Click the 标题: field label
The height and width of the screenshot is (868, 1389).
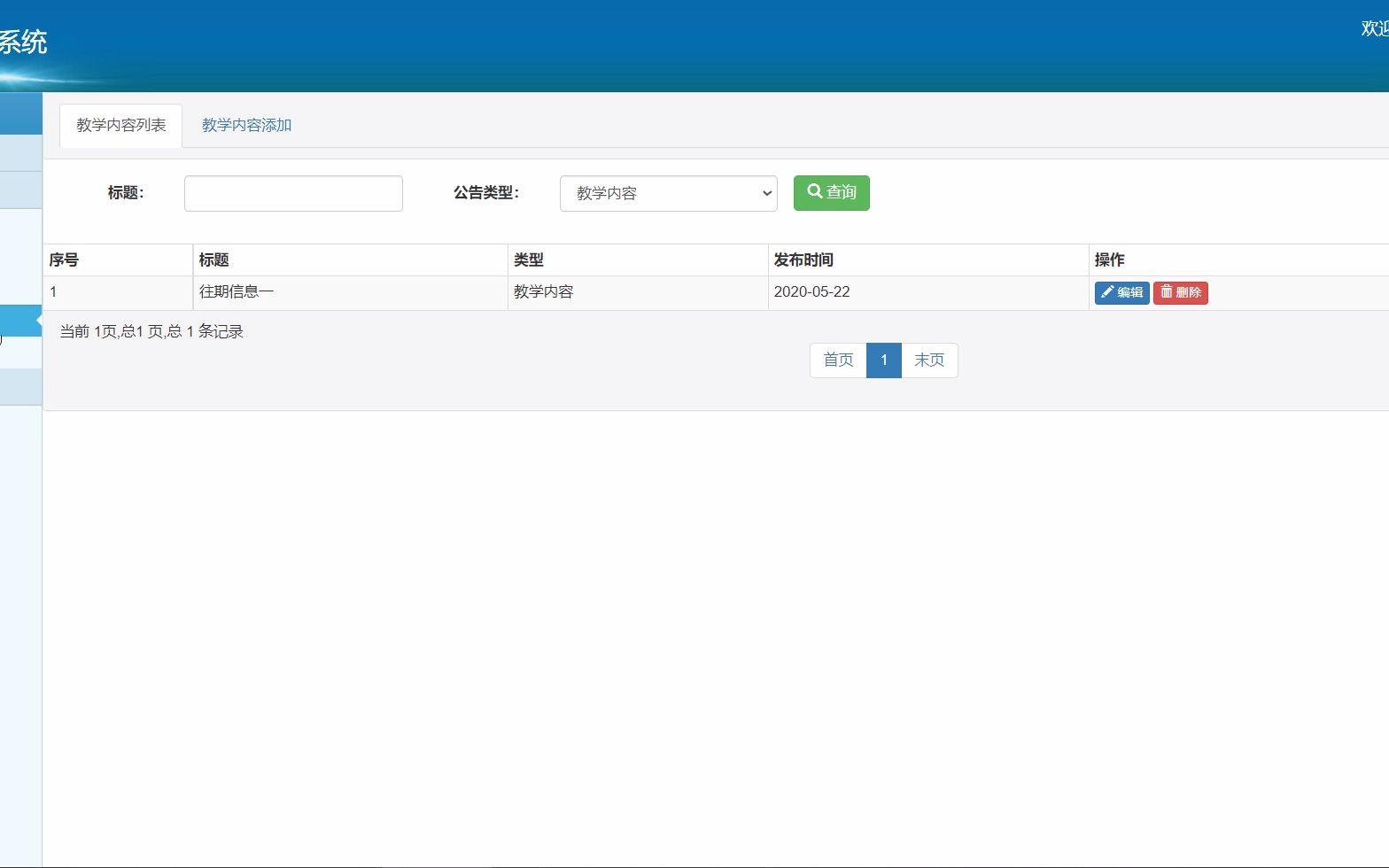(x=126, y=193)
